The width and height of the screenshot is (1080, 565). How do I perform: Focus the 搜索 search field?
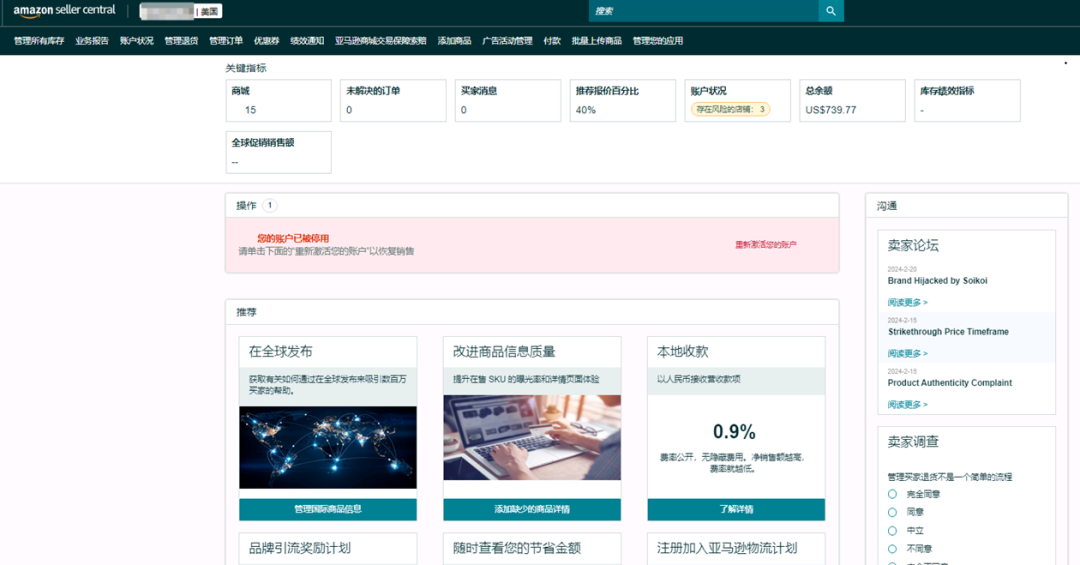[703, 11]
